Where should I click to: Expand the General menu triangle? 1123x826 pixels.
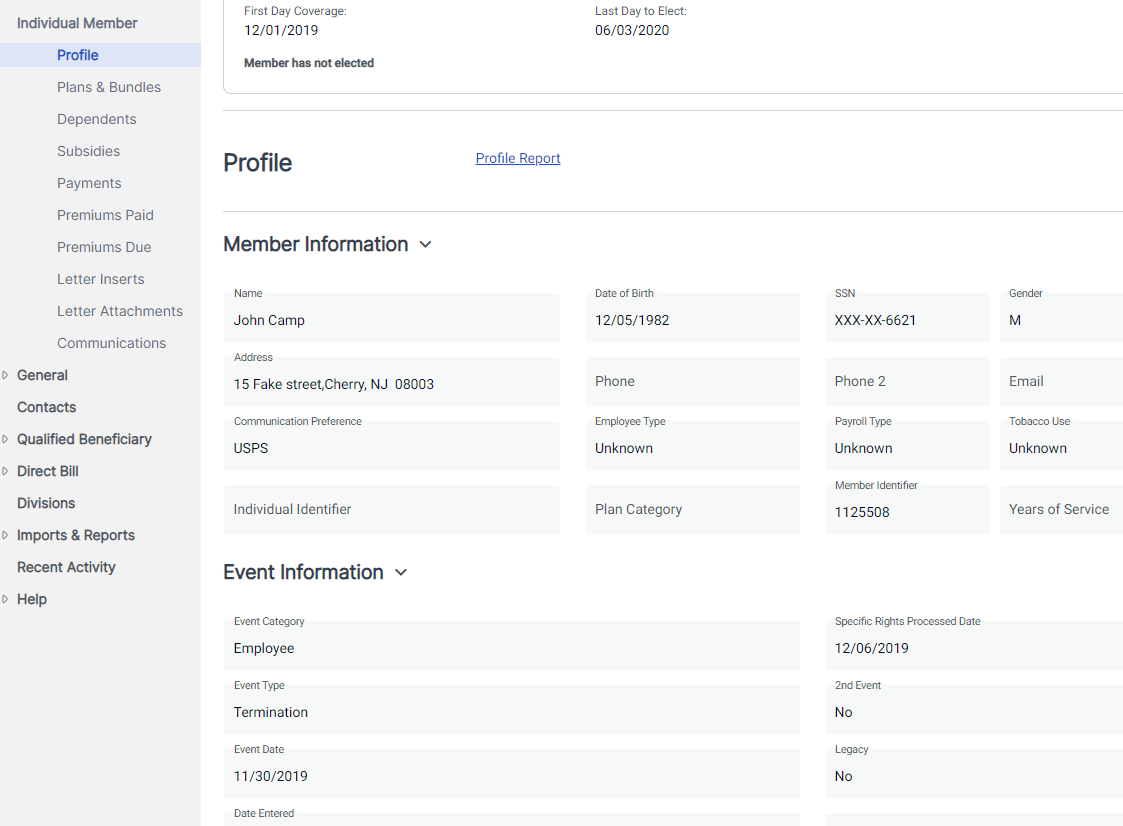(x=5, y=375)
